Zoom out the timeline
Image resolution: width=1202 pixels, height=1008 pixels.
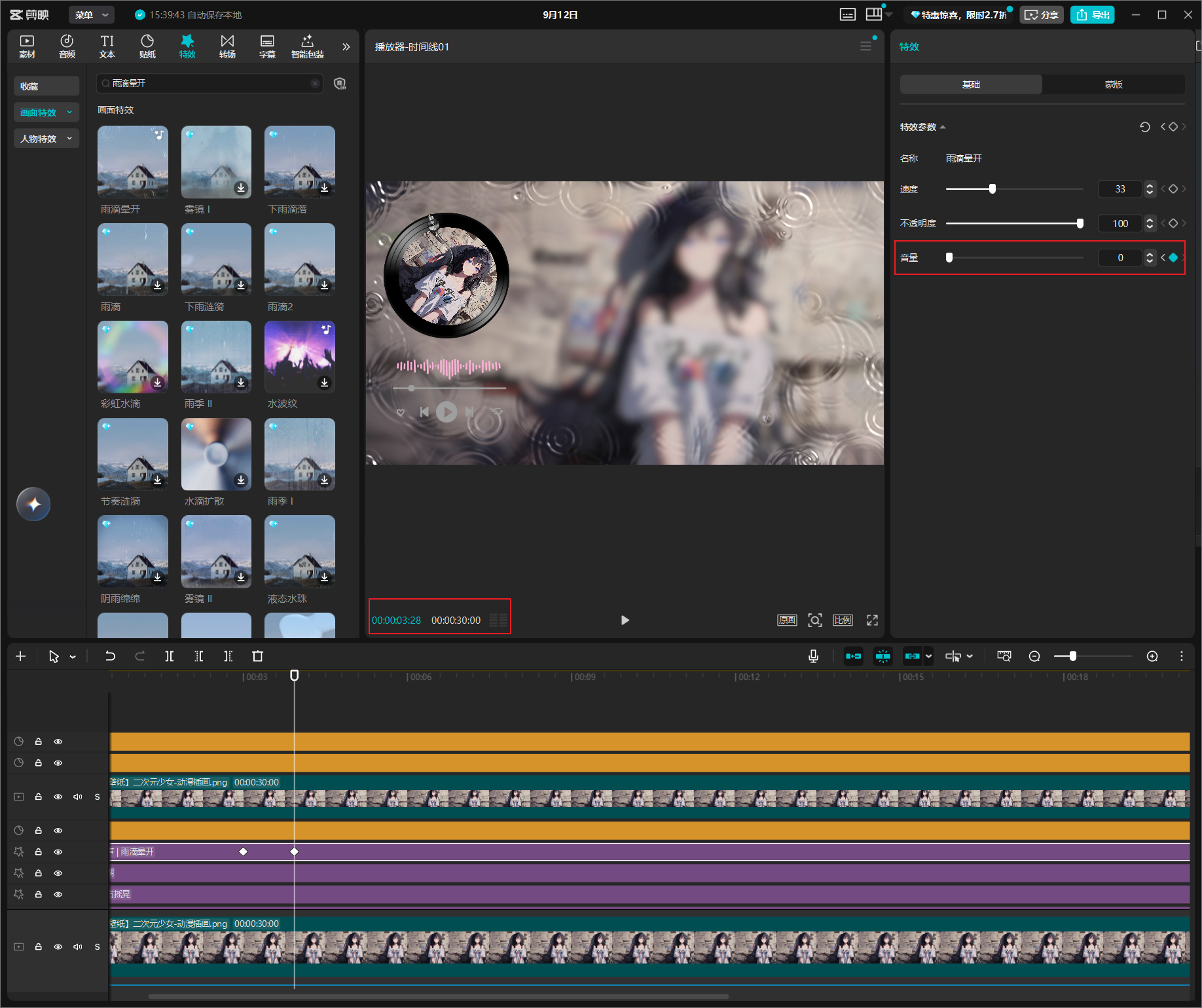pyautogui.click(x=1034, y=656)
